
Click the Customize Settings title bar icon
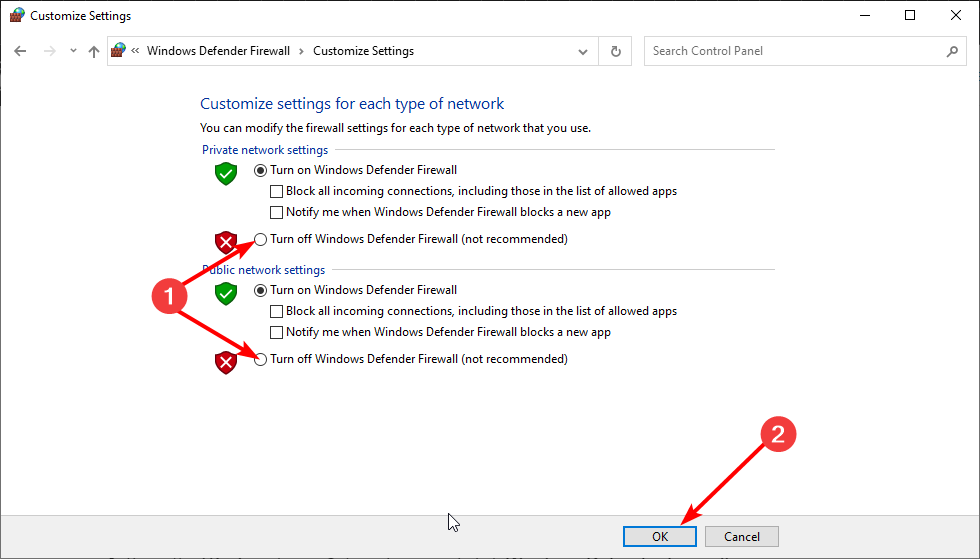pyautogui.click(x=17, y=15)
